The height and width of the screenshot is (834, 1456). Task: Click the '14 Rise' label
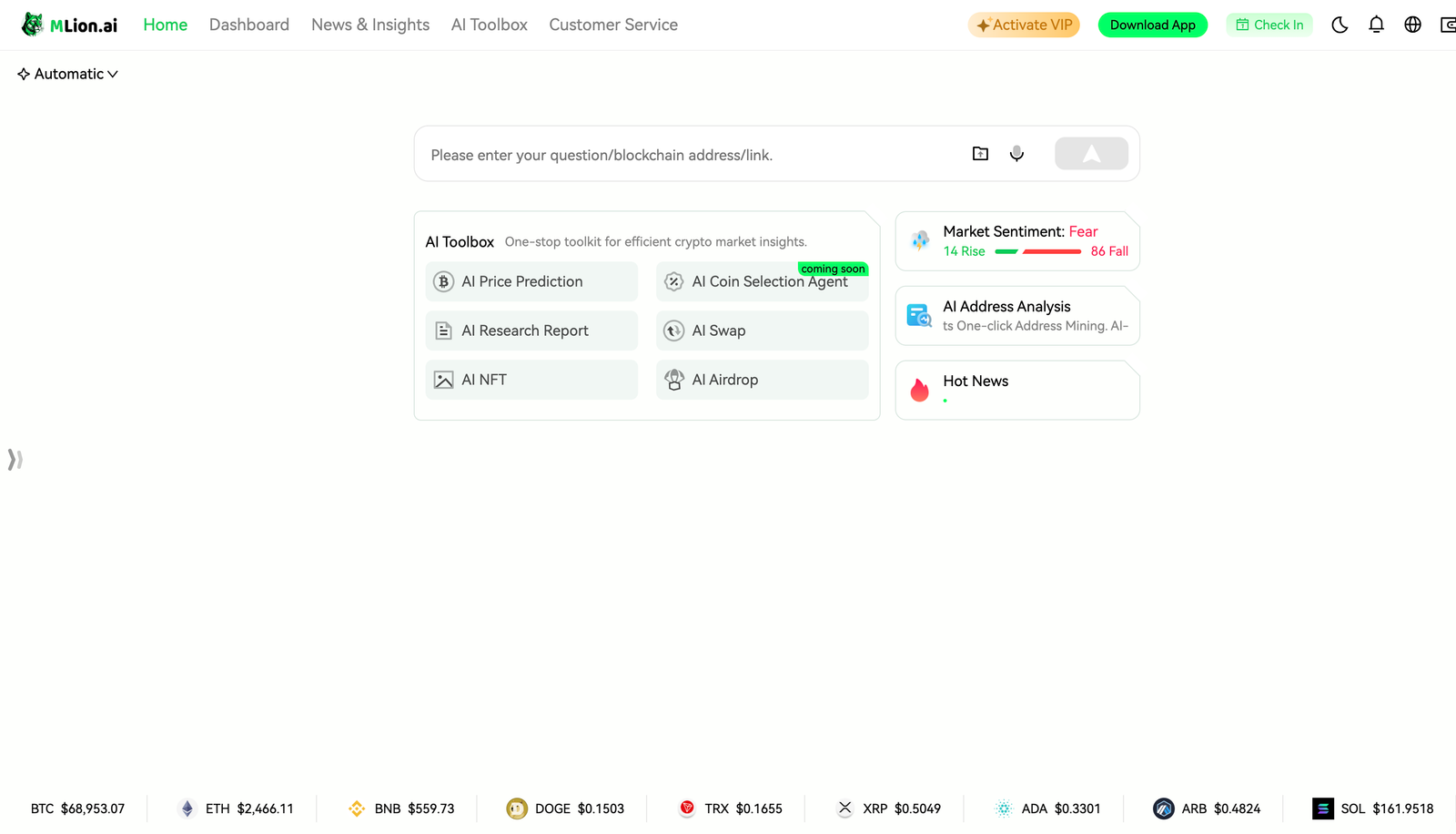tap(964, 251)
